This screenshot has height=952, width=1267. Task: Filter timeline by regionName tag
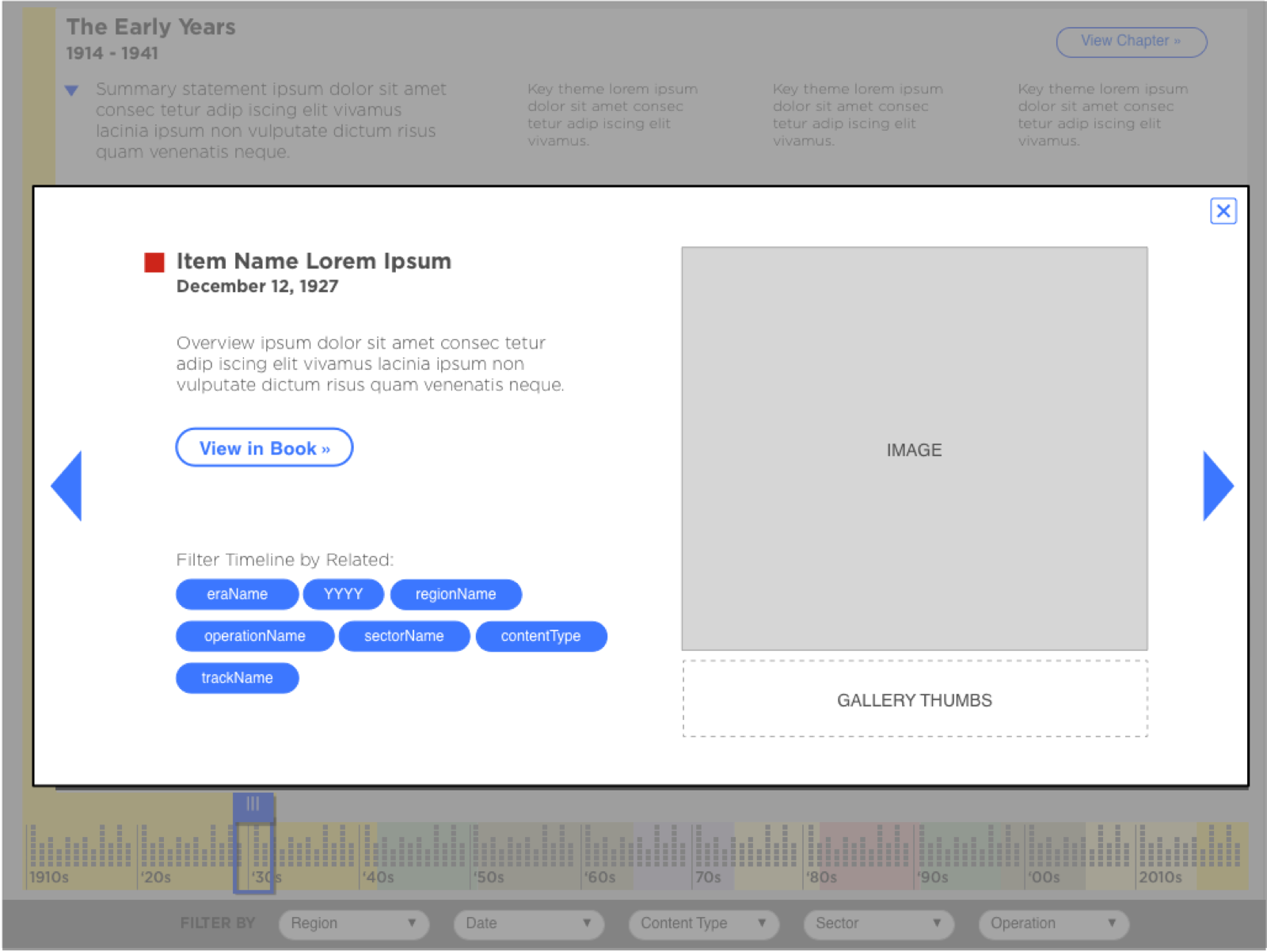[456, 594]
